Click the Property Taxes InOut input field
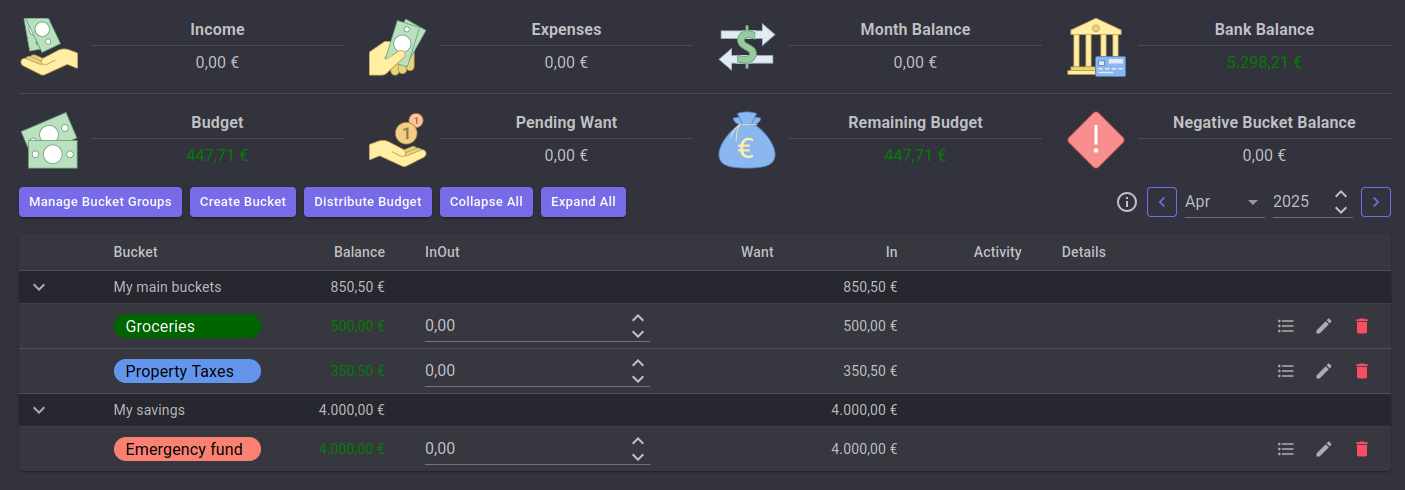 pyautogui.click(x=520, y=371)
